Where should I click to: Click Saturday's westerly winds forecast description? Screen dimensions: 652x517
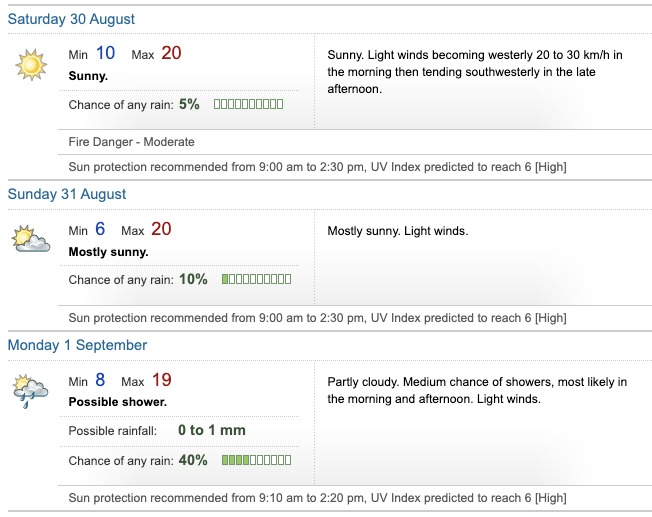[x=474, y=72]
